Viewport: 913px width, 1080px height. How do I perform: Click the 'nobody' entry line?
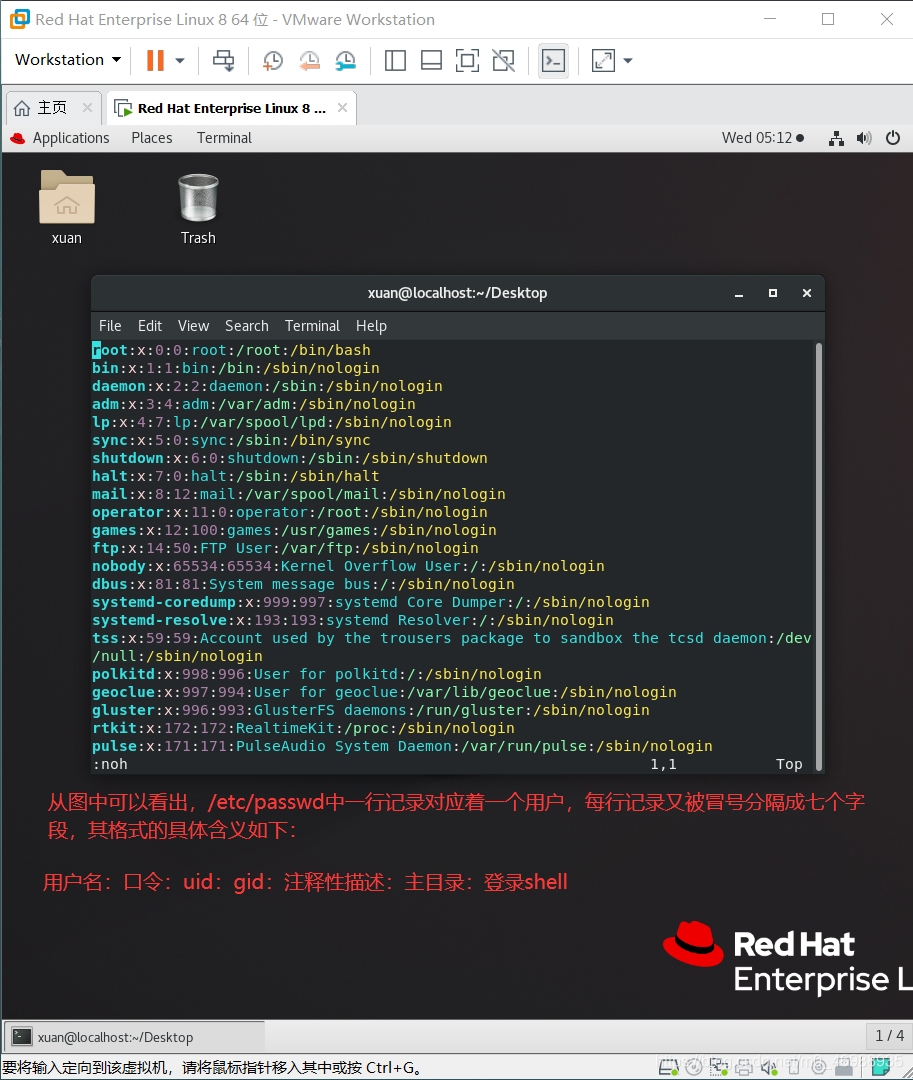click(x=348, y=566)
